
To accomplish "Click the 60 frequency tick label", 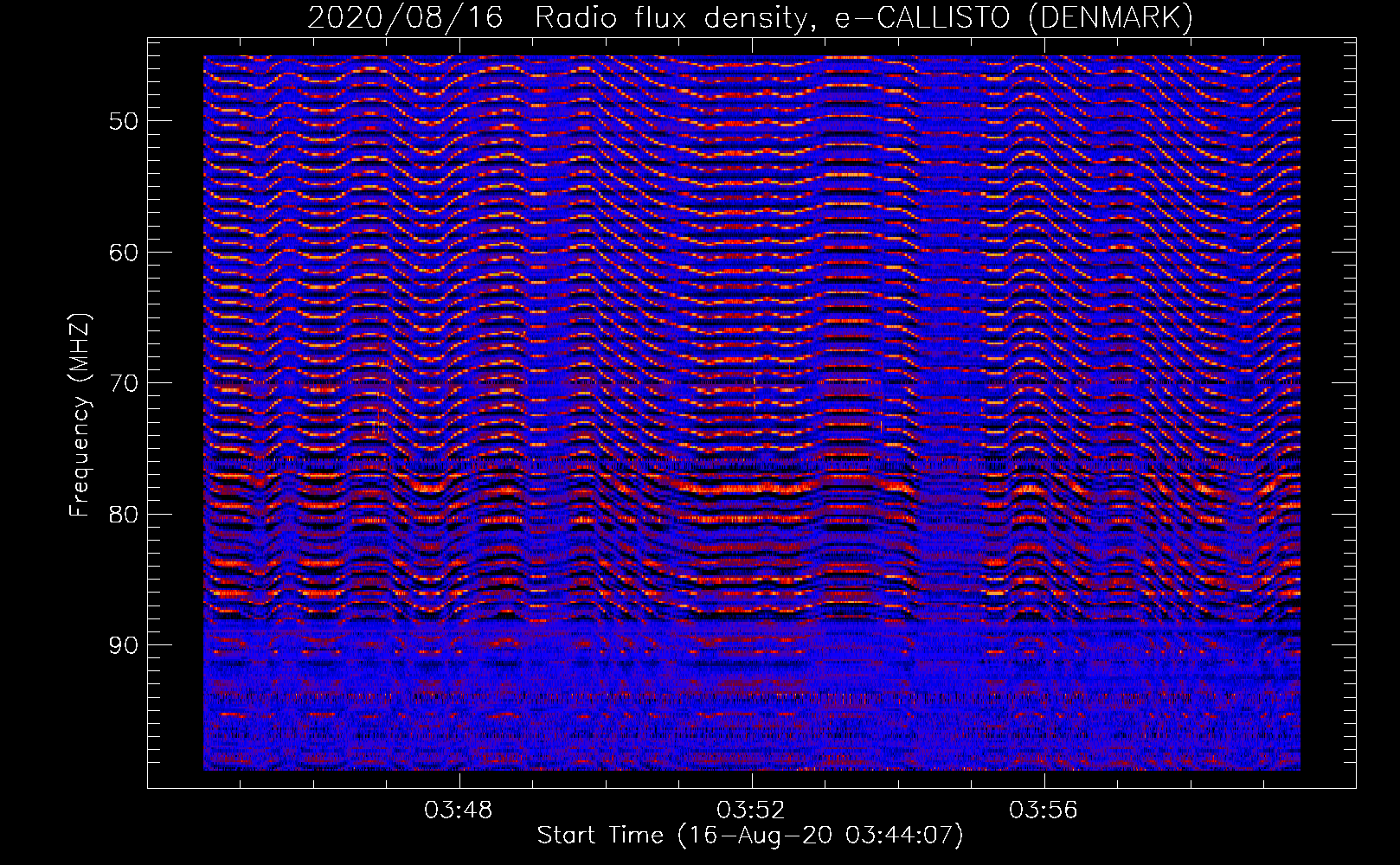I will 124,253.
